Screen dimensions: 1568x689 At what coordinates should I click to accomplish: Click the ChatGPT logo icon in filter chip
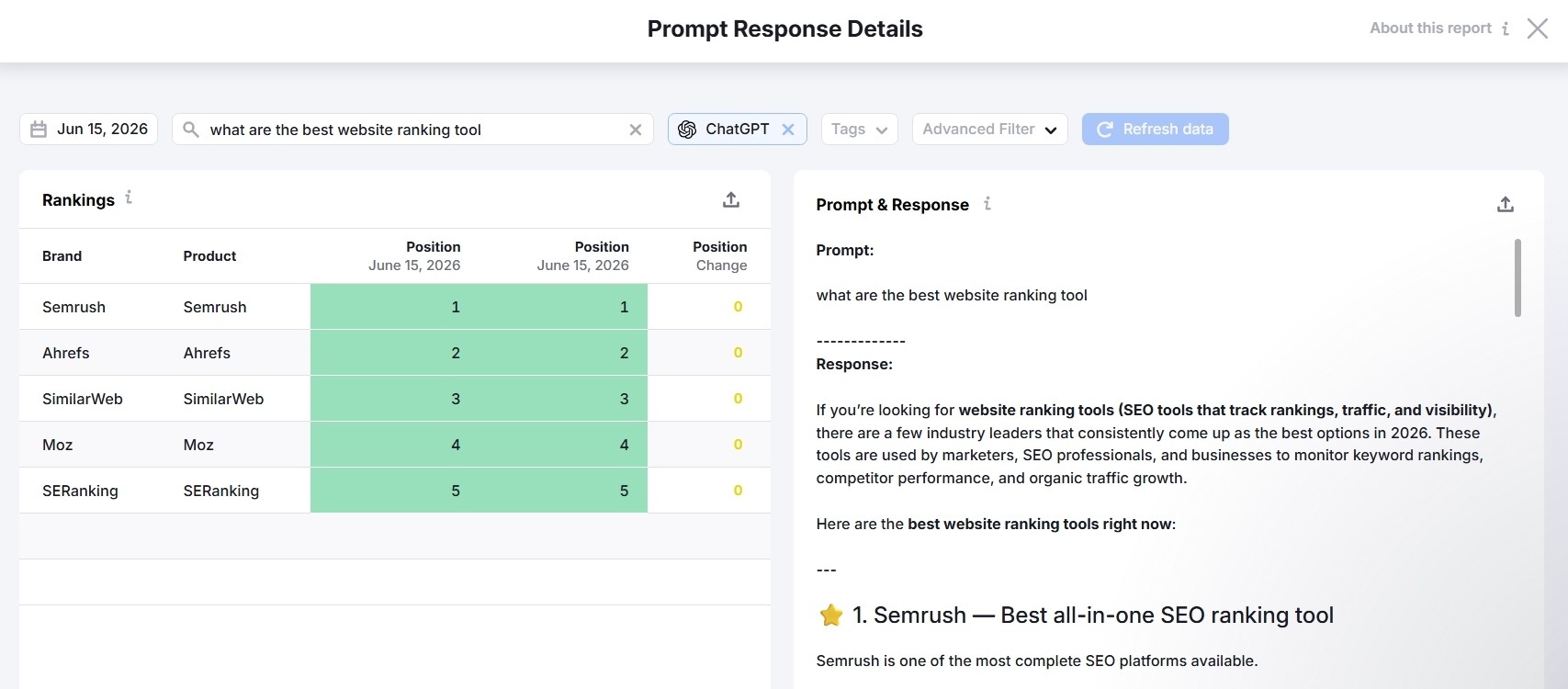coord(687,130)
